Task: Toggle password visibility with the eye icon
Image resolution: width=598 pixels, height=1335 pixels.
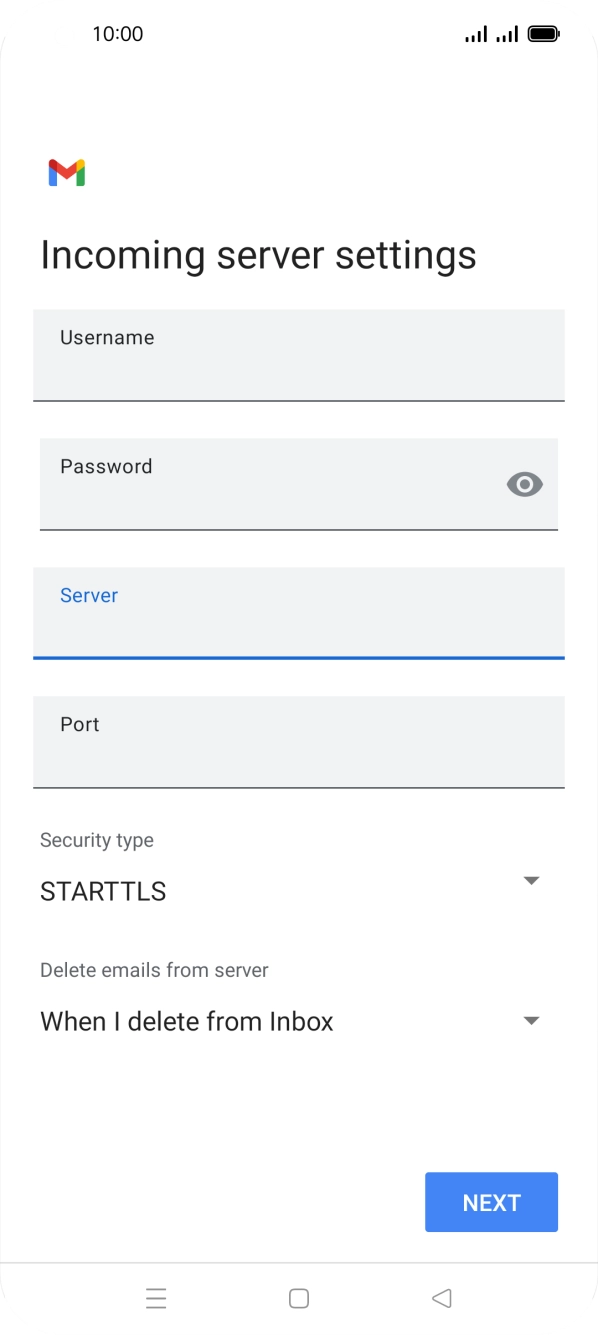Action: click(525, 484)
